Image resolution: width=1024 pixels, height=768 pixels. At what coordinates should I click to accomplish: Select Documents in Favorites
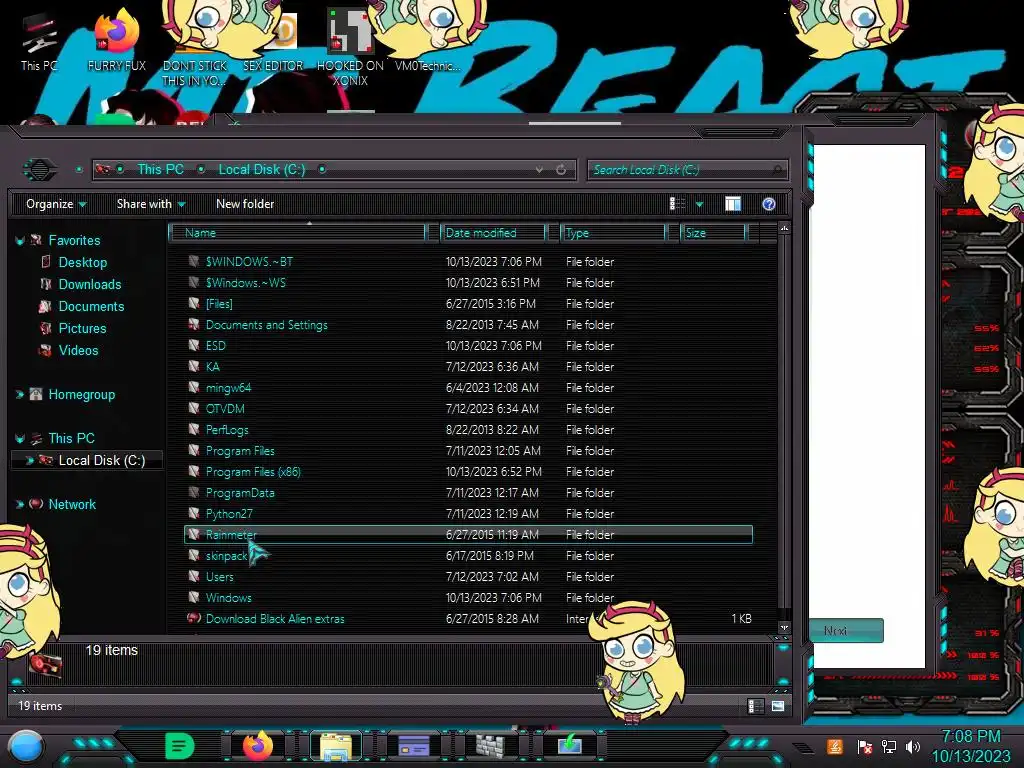(91, 307)
